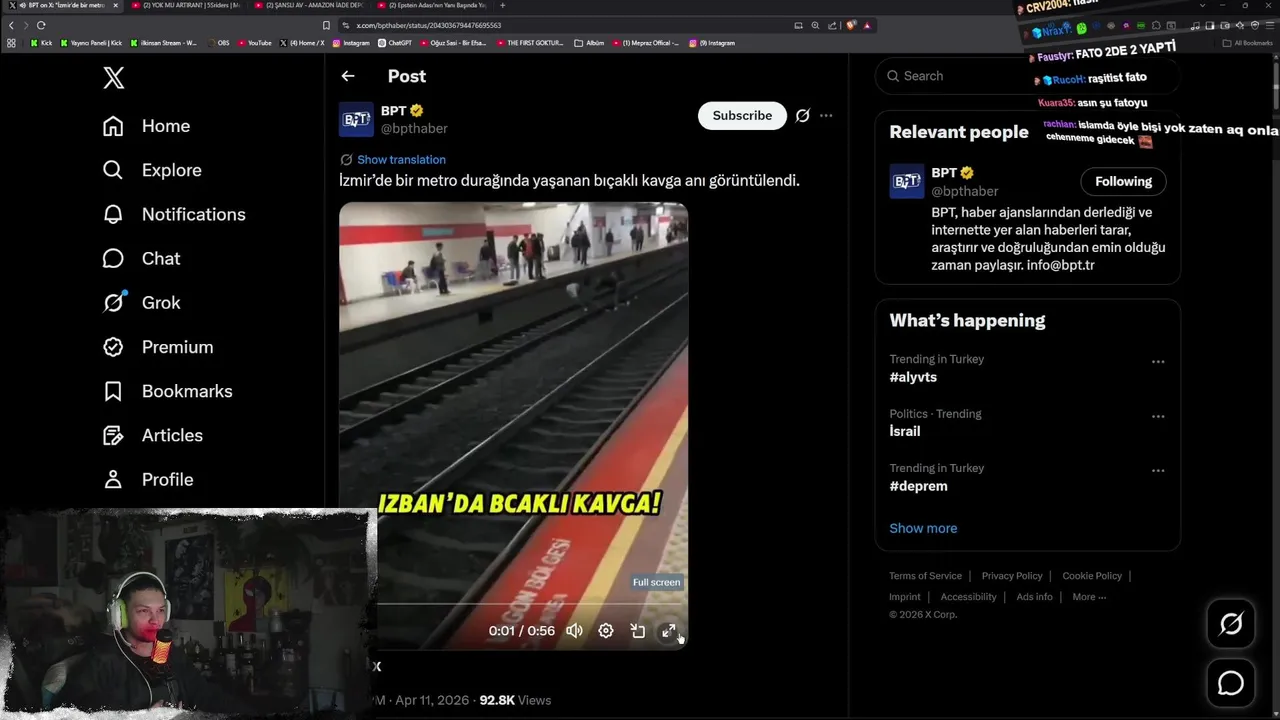1280x720 pixels.
Task: Open Articles in the sidebar
Action: (x=152, y=435)
